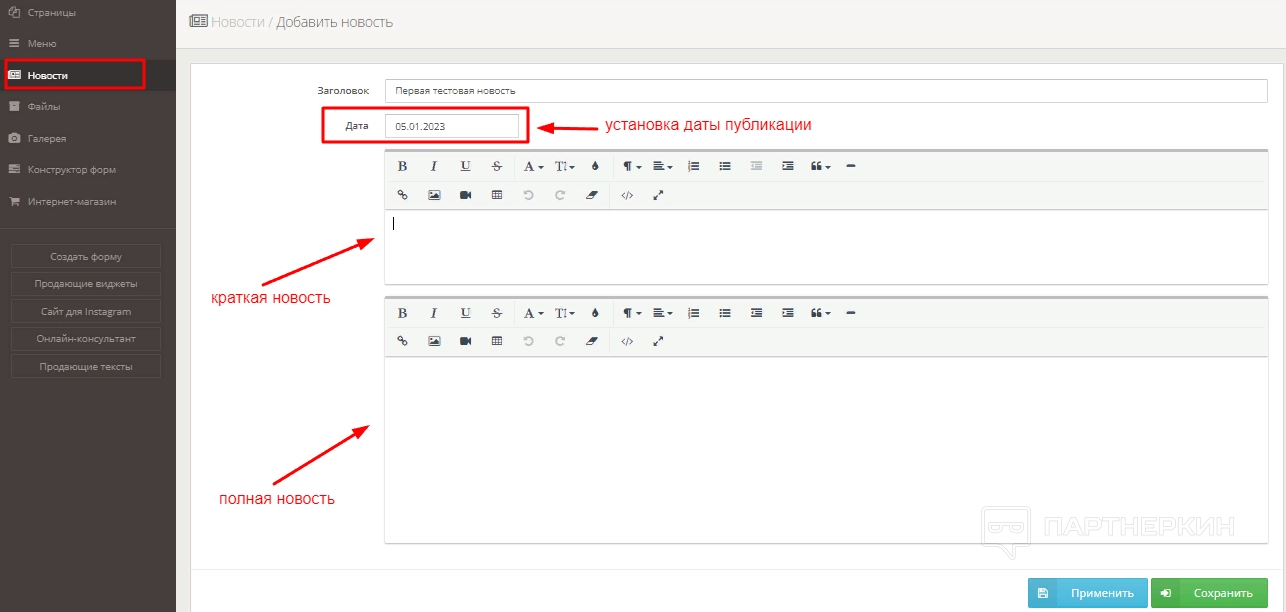Open quote dropdown in upper editor

[x=821, y=166]
